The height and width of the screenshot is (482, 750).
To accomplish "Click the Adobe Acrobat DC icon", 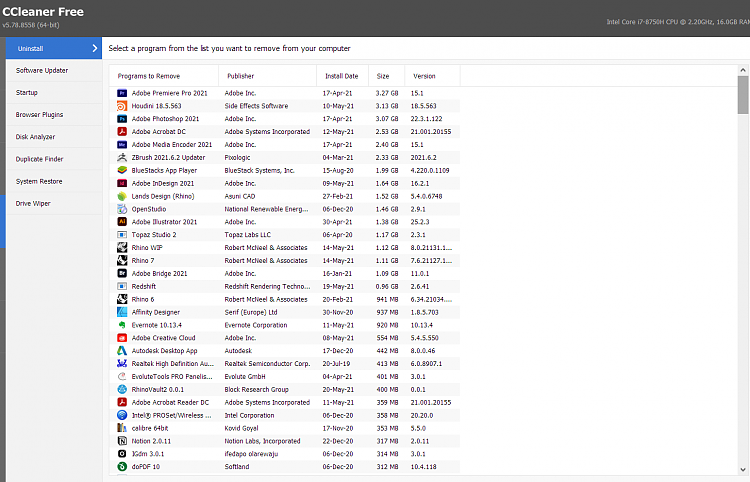I will point(122,131).
